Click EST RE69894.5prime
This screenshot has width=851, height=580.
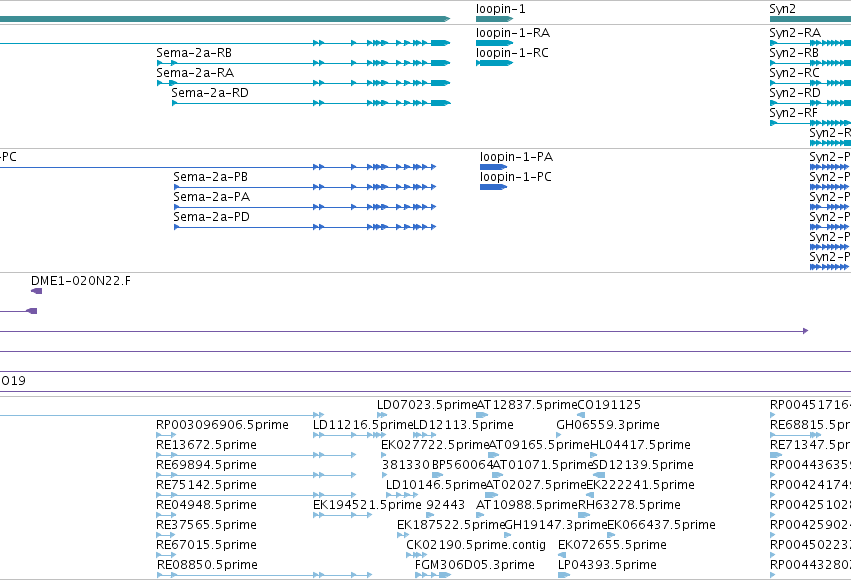click(x=206, y=466)
